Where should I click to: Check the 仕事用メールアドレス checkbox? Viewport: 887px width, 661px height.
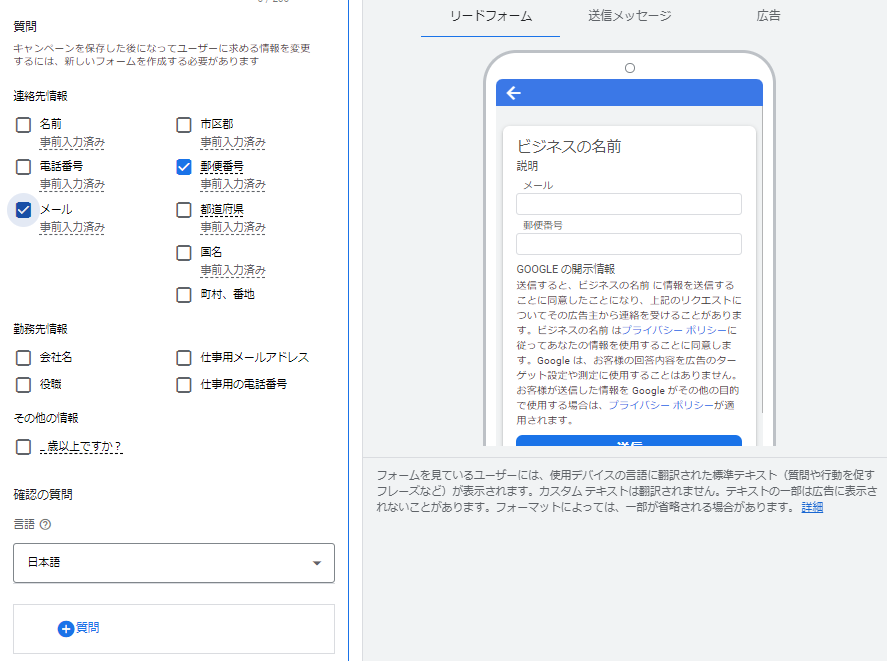[184, 358]
